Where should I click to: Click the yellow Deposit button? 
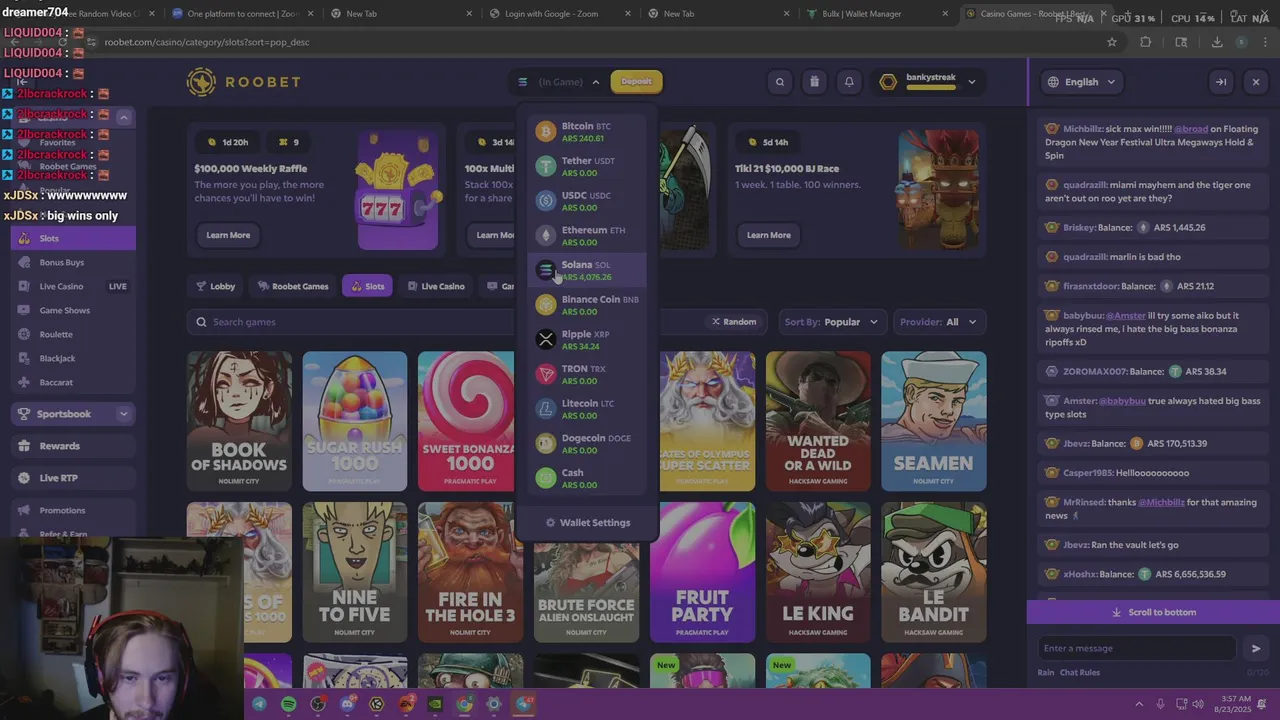(x=636, y=82)
